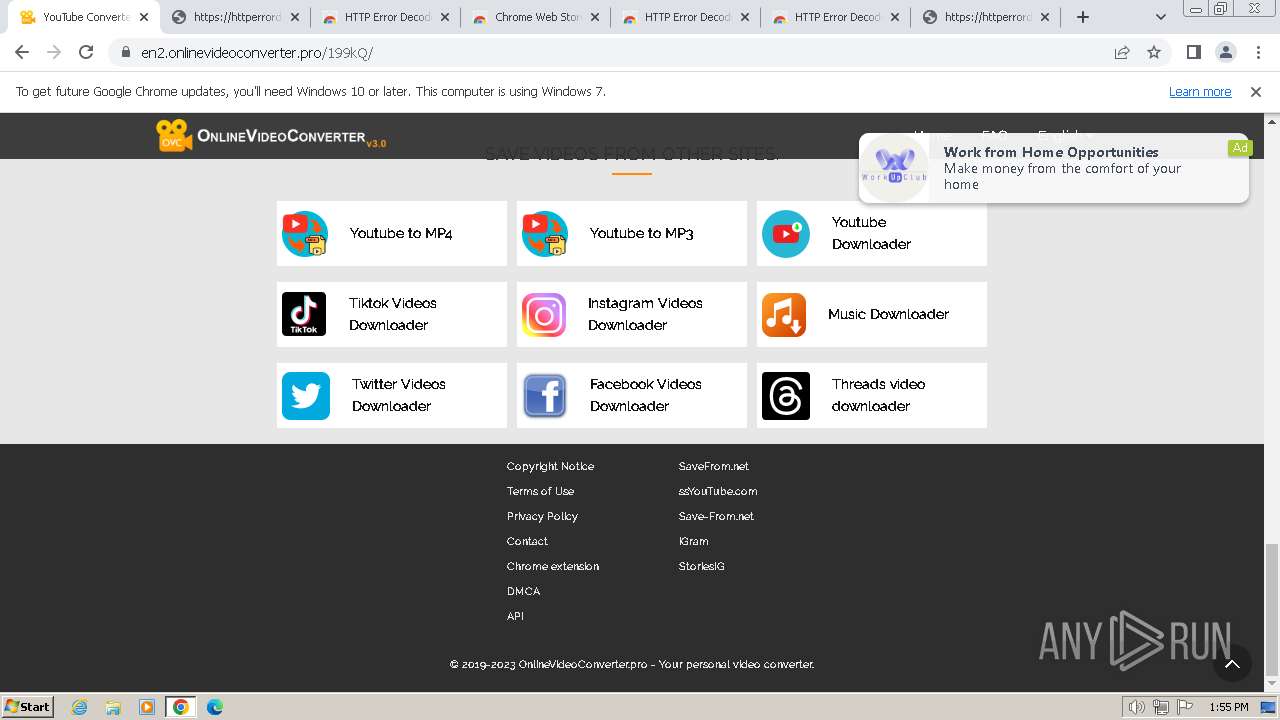Open a new browser tab
Viewport: 1280px width, 720px height.
(1083, 17)
